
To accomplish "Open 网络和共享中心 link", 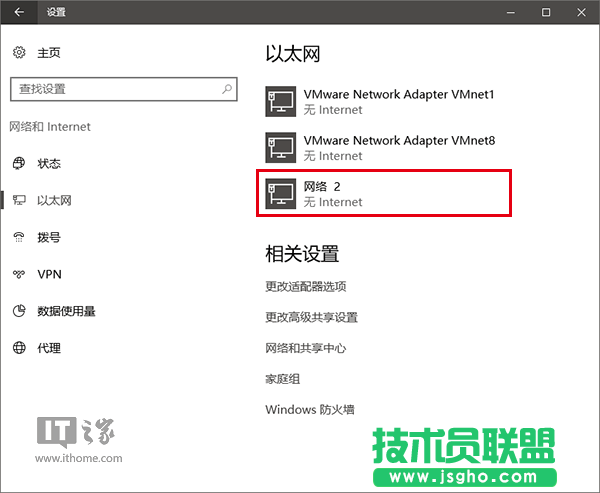I will click(306, 348).
